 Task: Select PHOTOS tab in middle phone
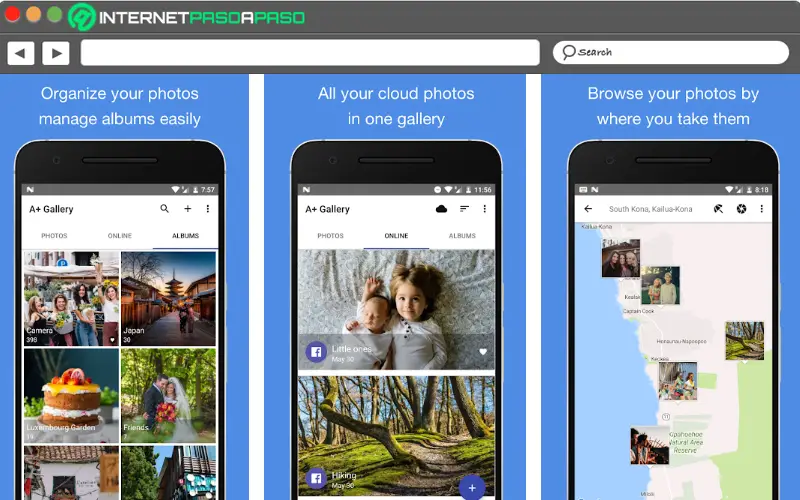[x=331, y=236]
